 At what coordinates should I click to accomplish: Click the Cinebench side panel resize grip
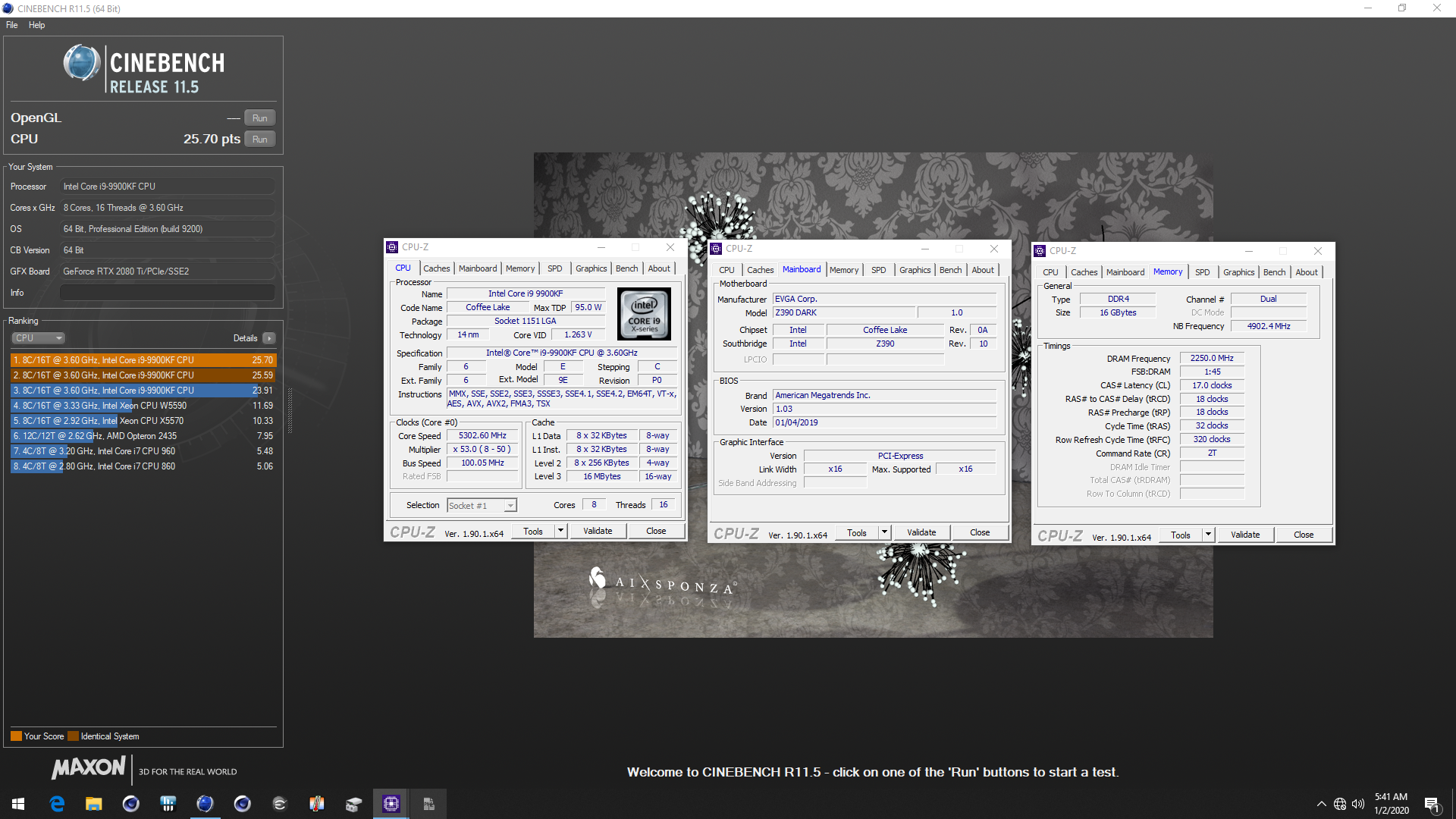click(290, 410)
